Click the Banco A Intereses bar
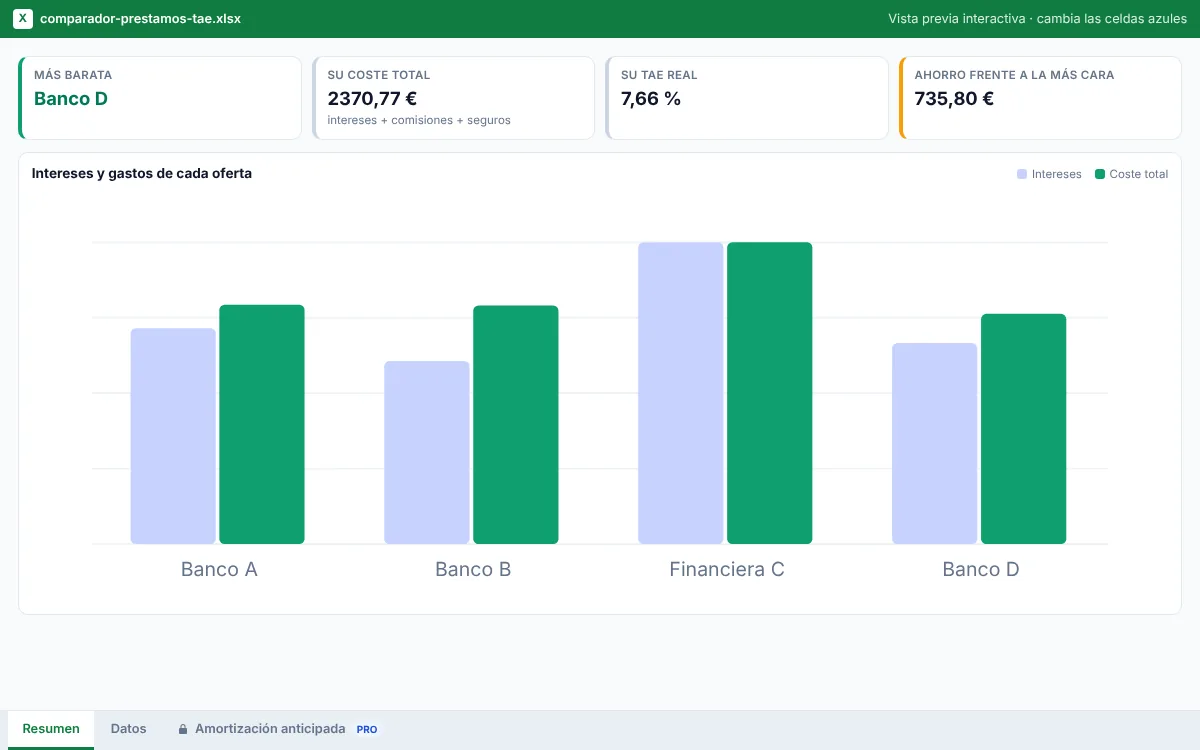The image size is (1200, 750). point(173,436)
